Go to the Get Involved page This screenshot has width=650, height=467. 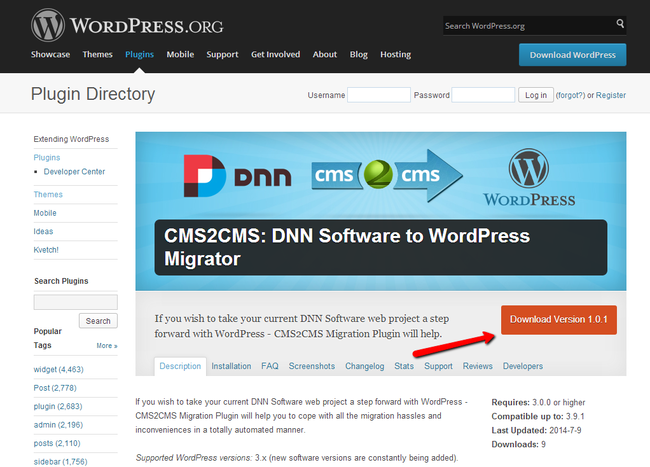click(275, 54)
